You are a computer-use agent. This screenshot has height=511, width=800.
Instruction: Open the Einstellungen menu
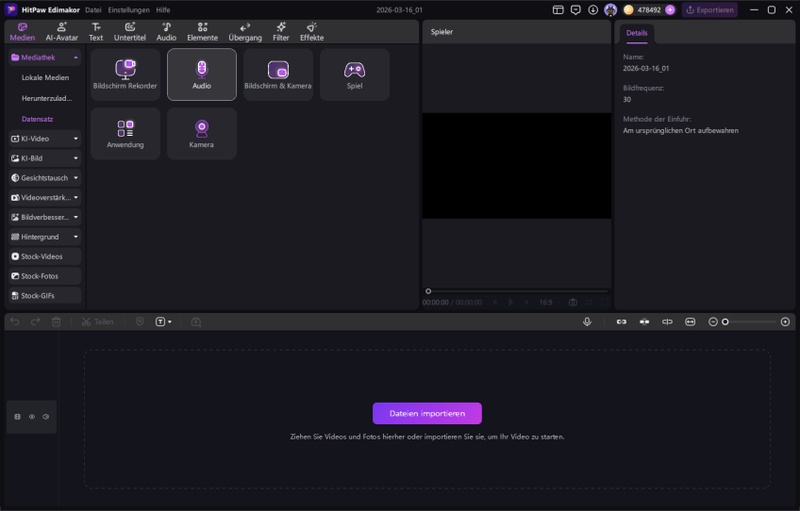pos(128,10)
